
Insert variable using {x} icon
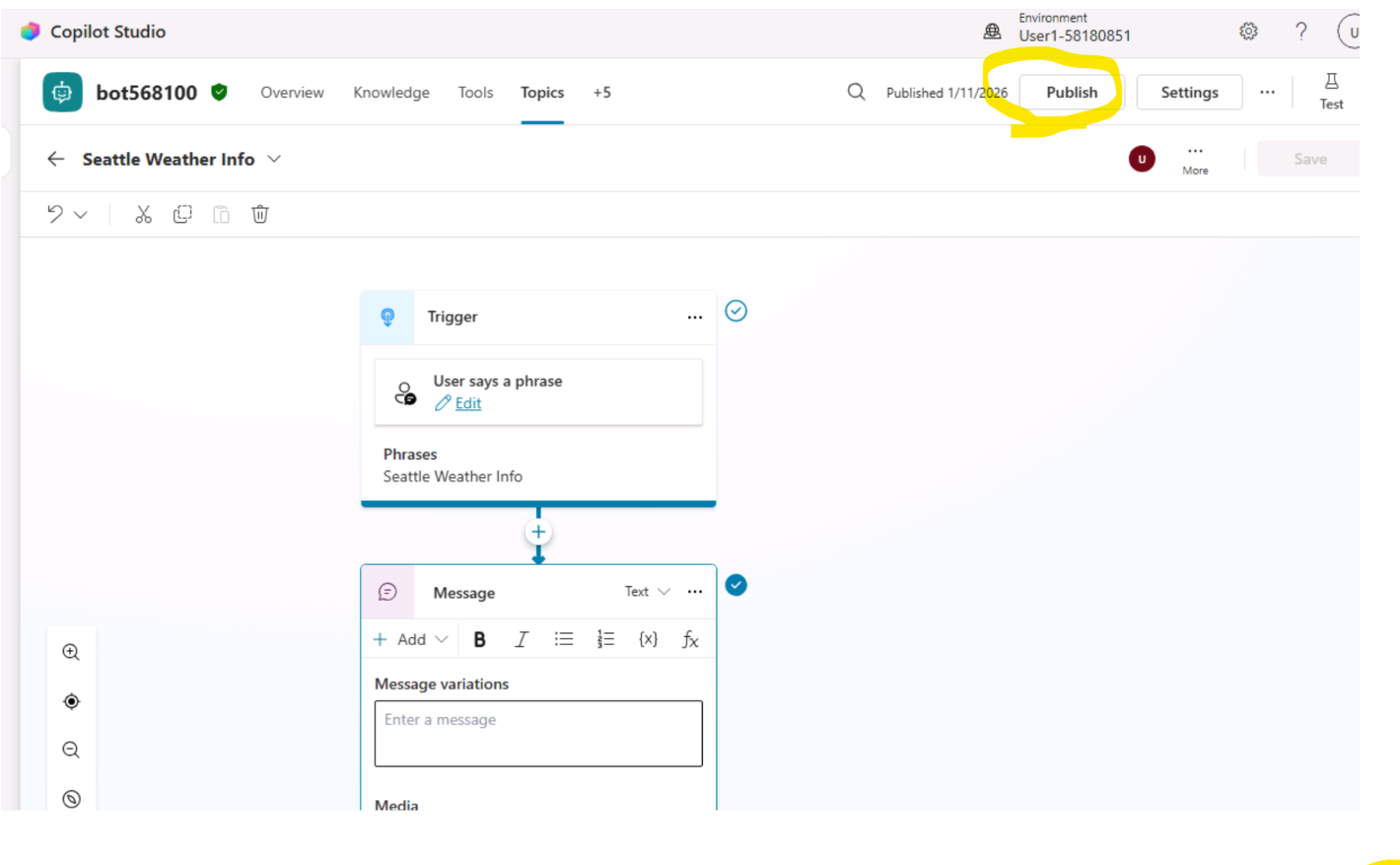click(x=648, y=639)
